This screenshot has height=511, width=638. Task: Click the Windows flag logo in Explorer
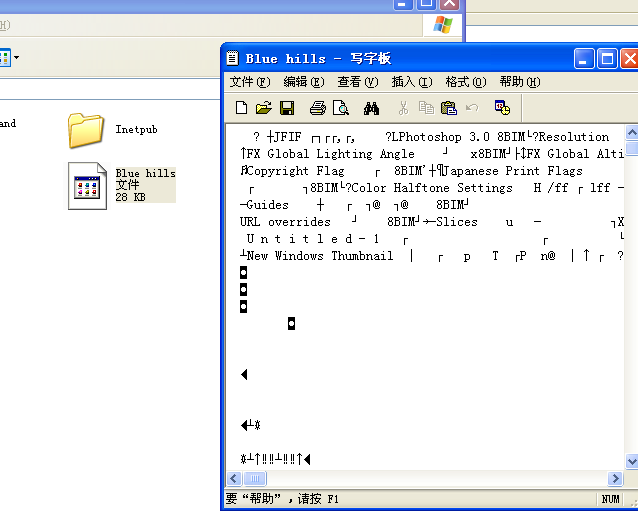(443, 25)
